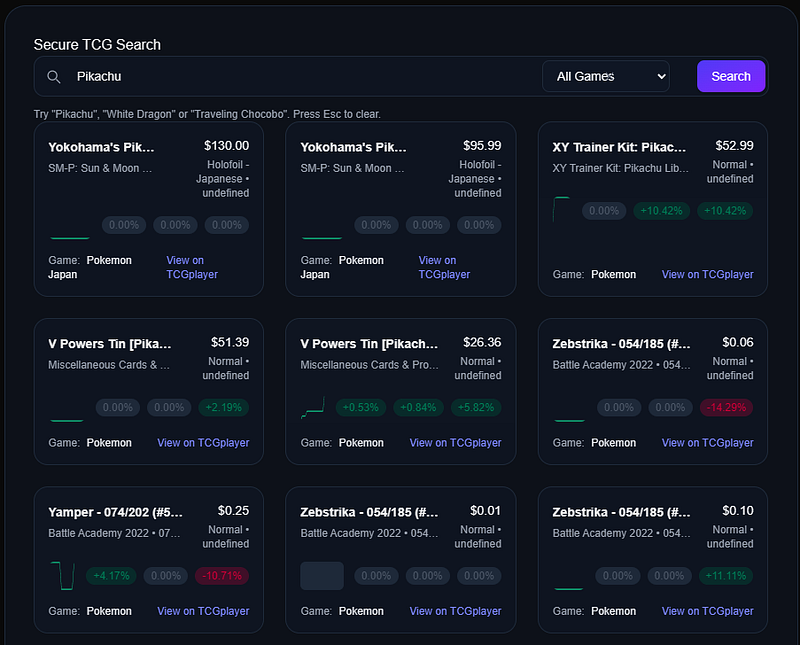This screenshot has height=645, width=800.
Task: Open View on TCGplayer for XY Trainer Kit
Action: click(707, 275)
